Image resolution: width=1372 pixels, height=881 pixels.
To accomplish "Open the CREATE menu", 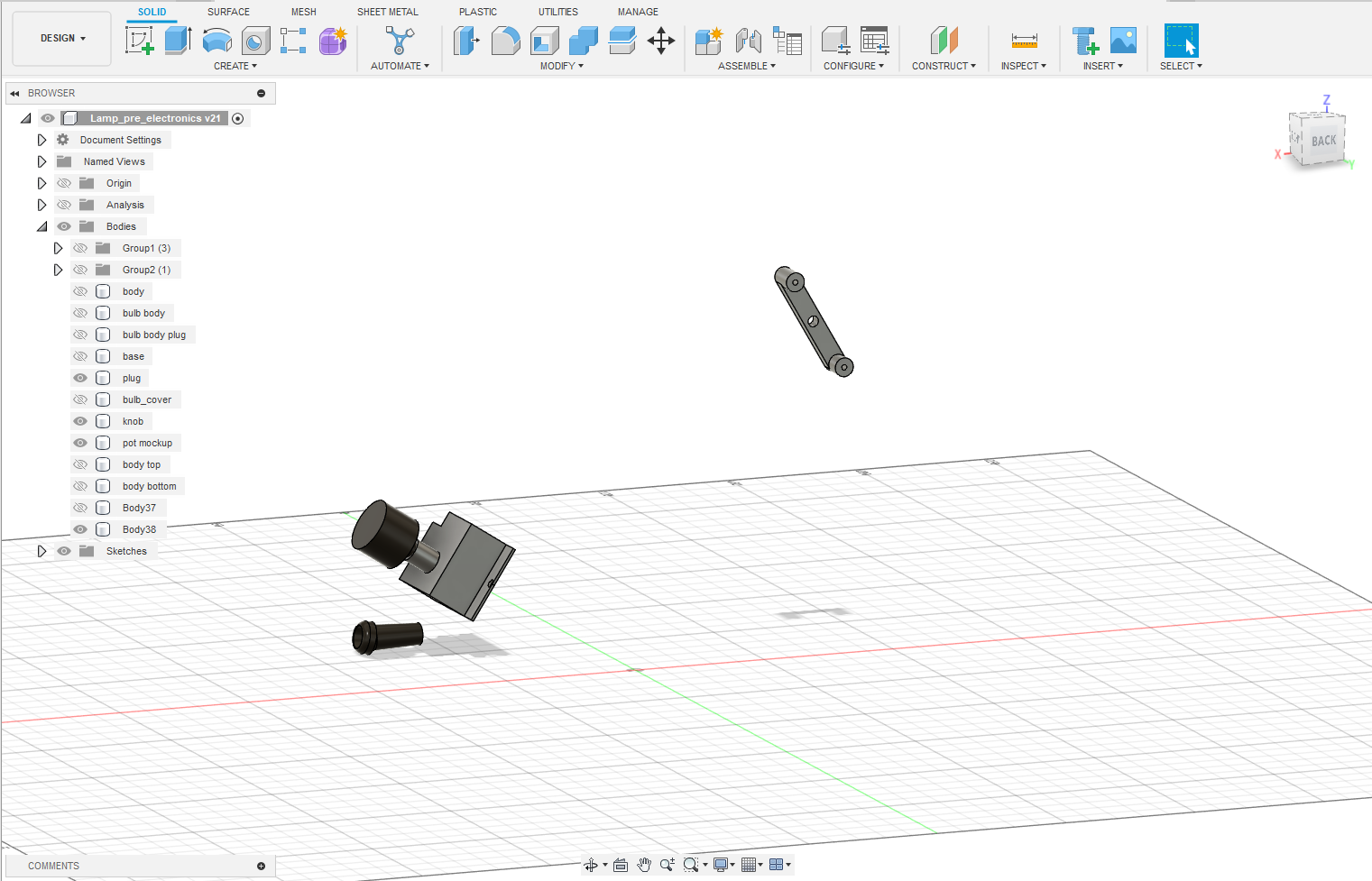I will (x=235, y=66).
